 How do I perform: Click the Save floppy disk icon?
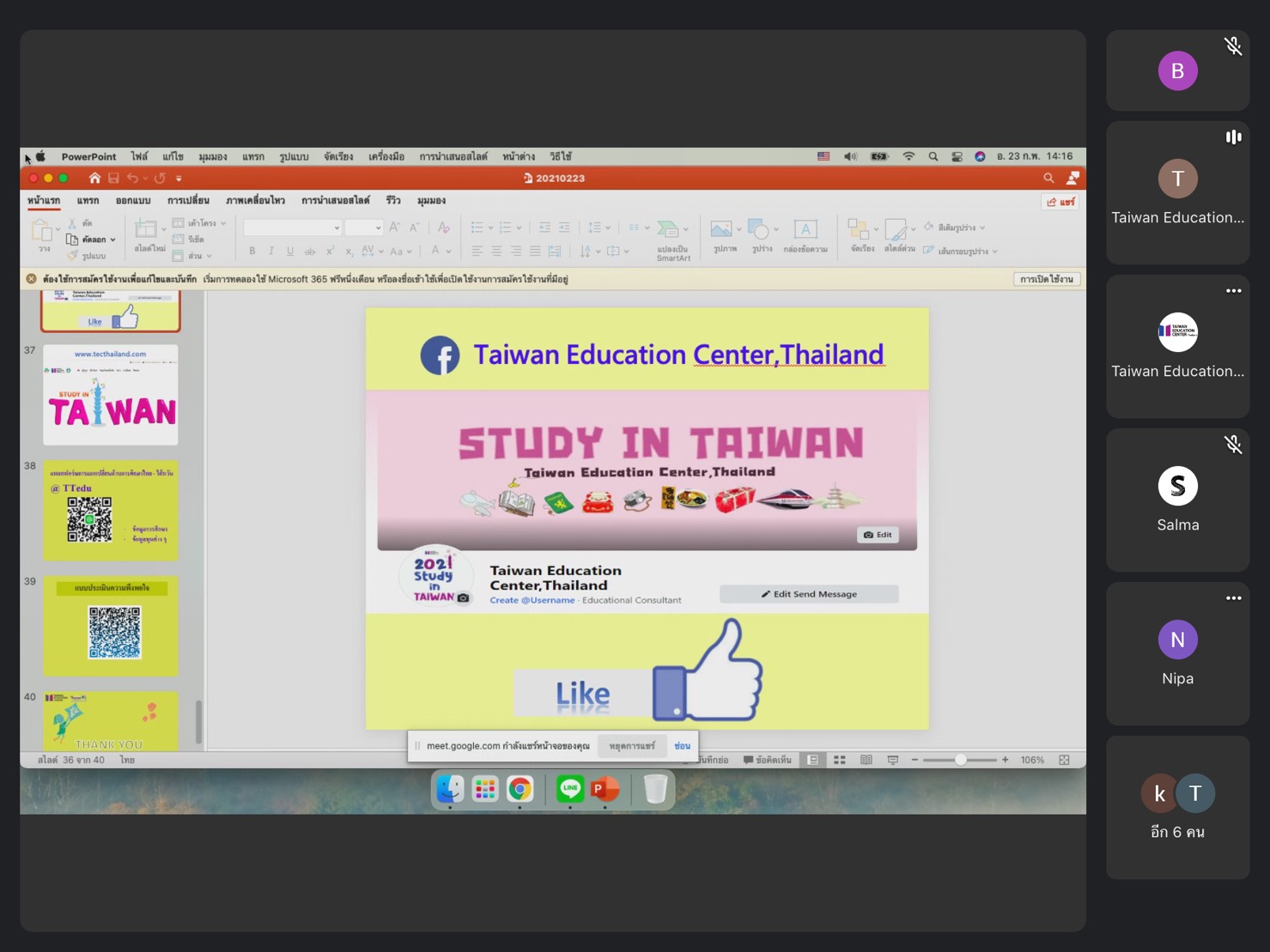(113, 178)
